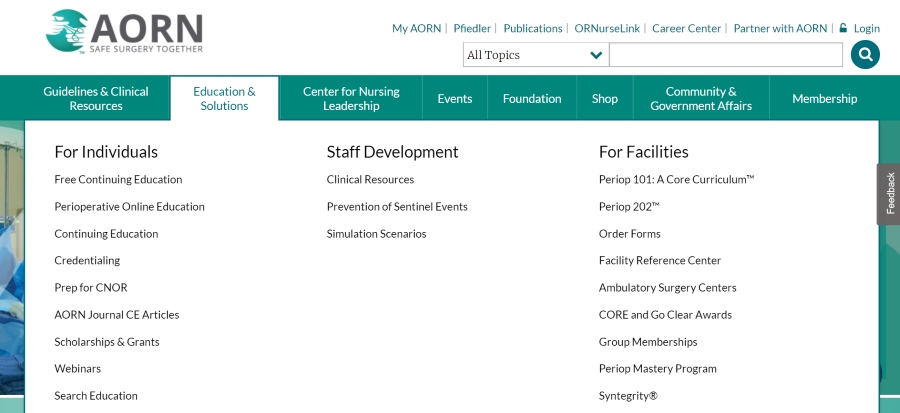900x413 pixels.
Task: Select the Center for Nursing Leadership menu
Action: coord(351,98)
